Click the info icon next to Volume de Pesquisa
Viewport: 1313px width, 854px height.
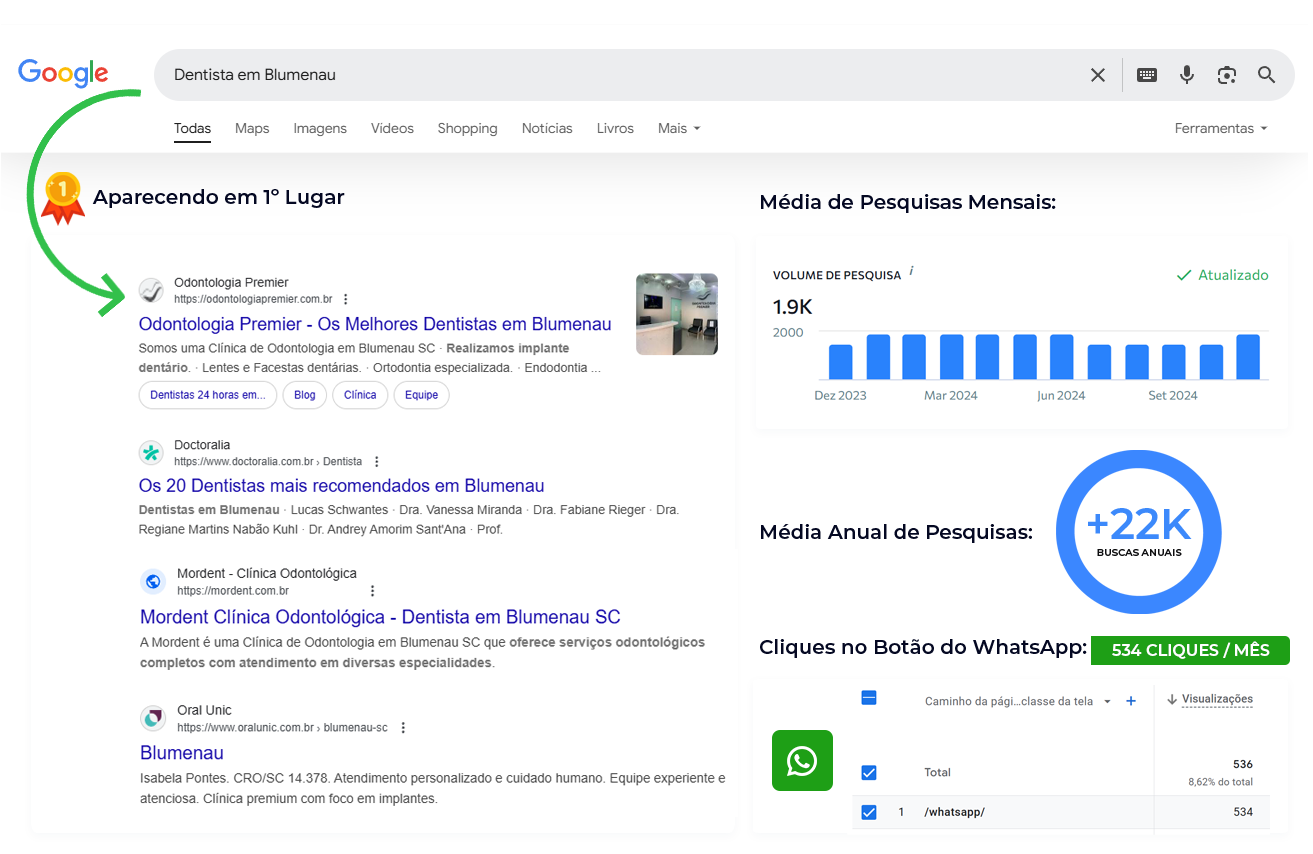[912, 271]
